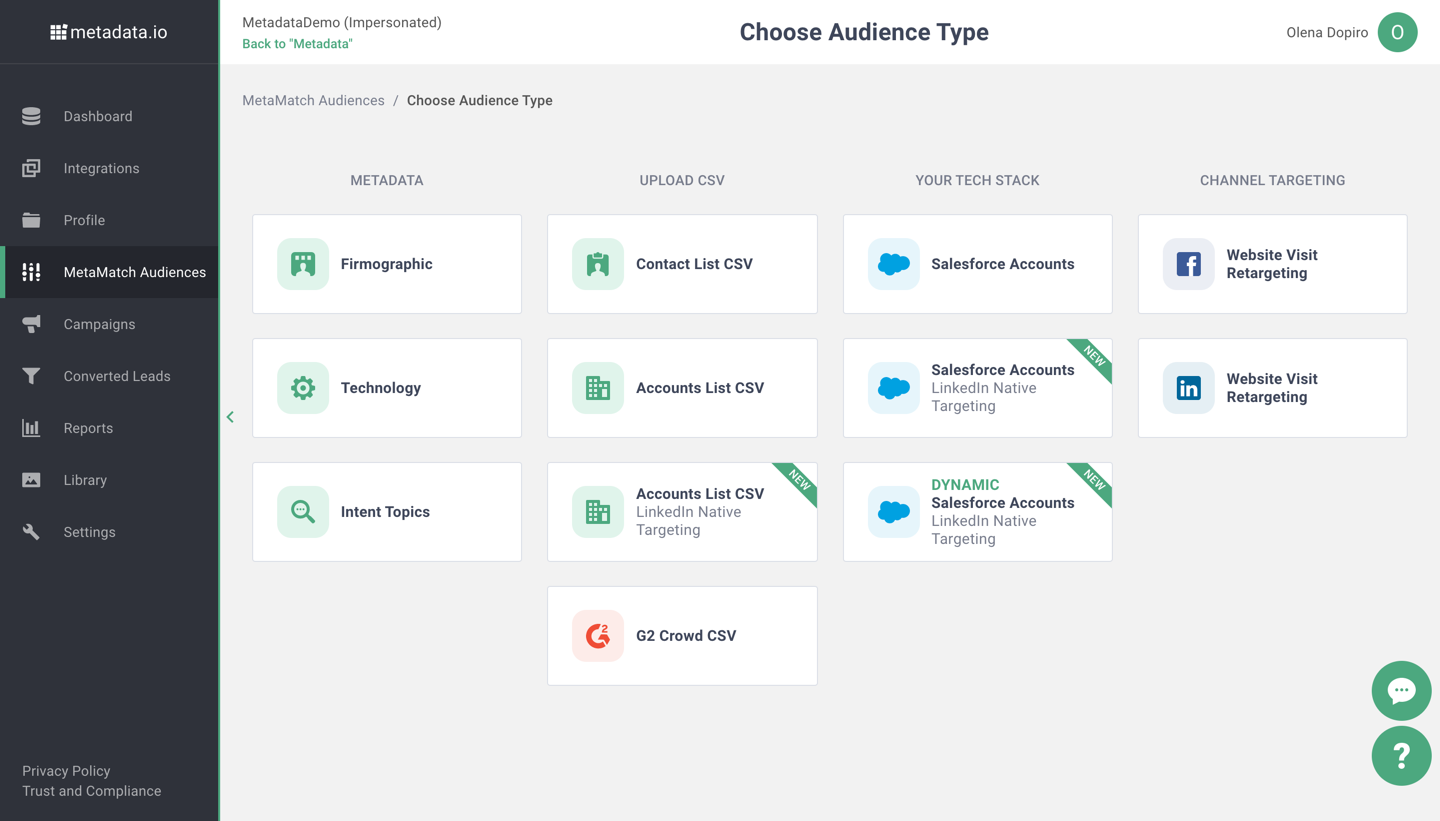Click the Facebook Website Visit Retargeting icon
This screenshot has height=821, width=1440.
point(1188,264)
